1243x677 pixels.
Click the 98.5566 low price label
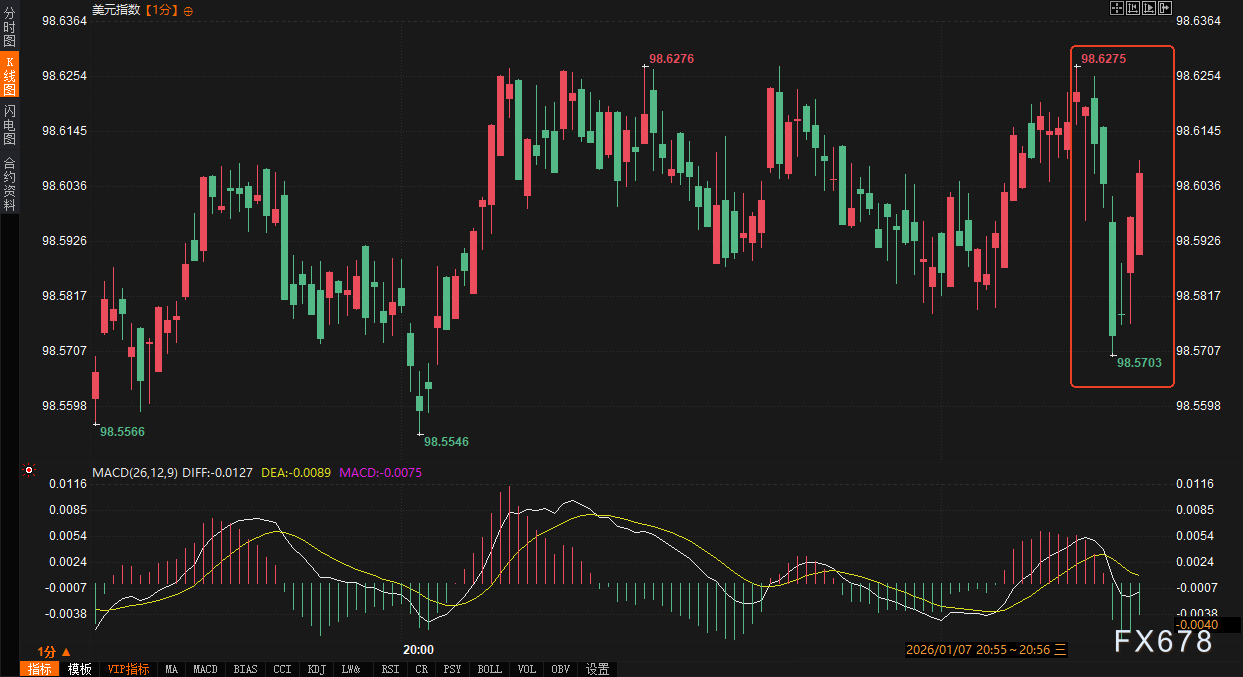point(122,431)
